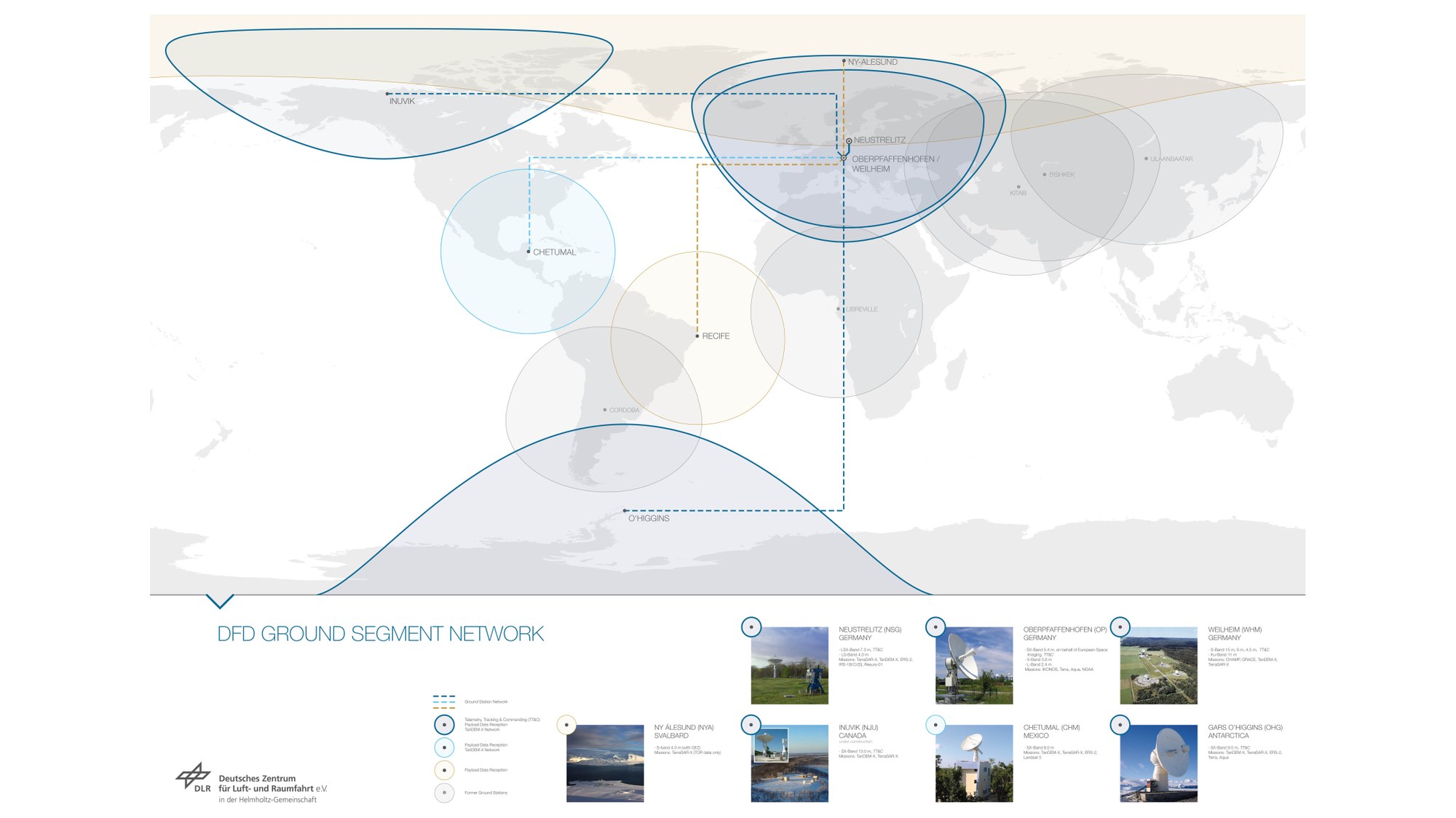Click the light blue TanDEM-X legend circle
This screenshot has height=818, width=1456.
pos(444,747)
